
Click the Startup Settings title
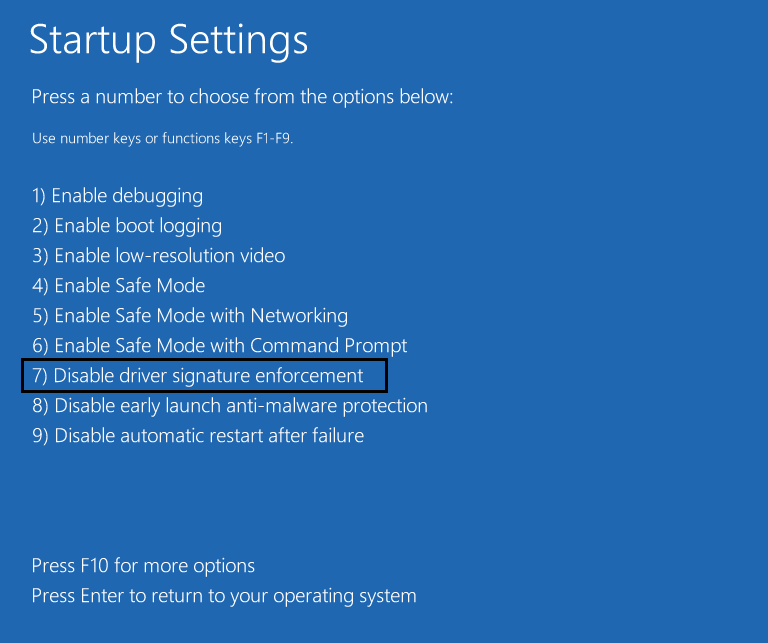pyautogui.click(x=168, y=40)
